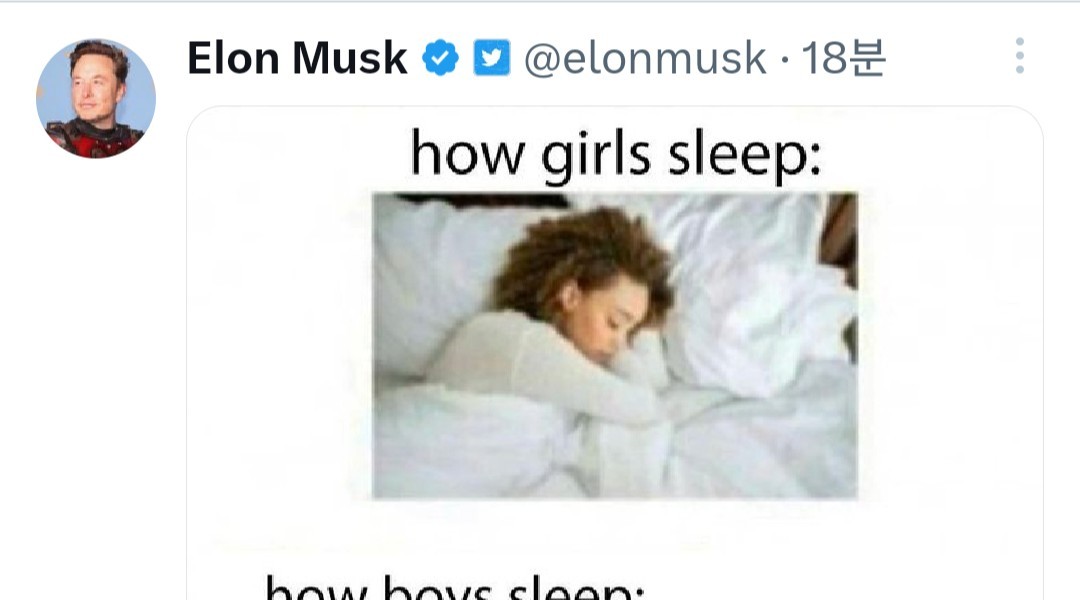Open the three-dot more options menu
The image size is (1080, 600).
click(1019, 56)
